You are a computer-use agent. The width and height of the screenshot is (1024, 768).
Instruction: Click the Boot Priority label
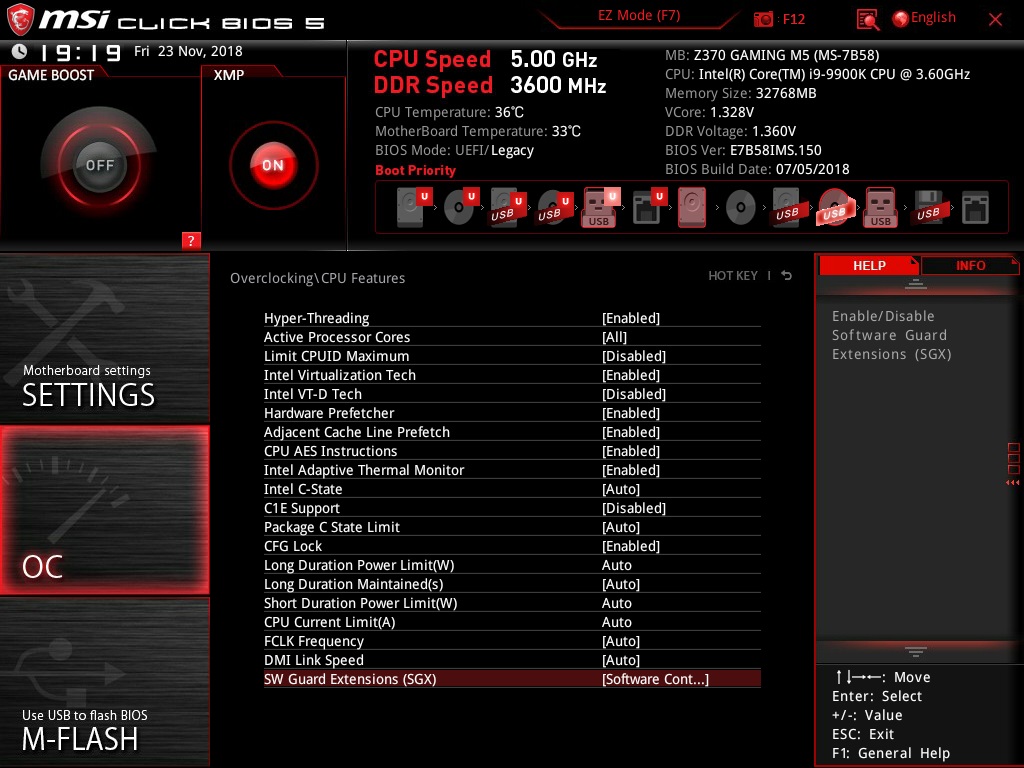(x=415, y=170)
